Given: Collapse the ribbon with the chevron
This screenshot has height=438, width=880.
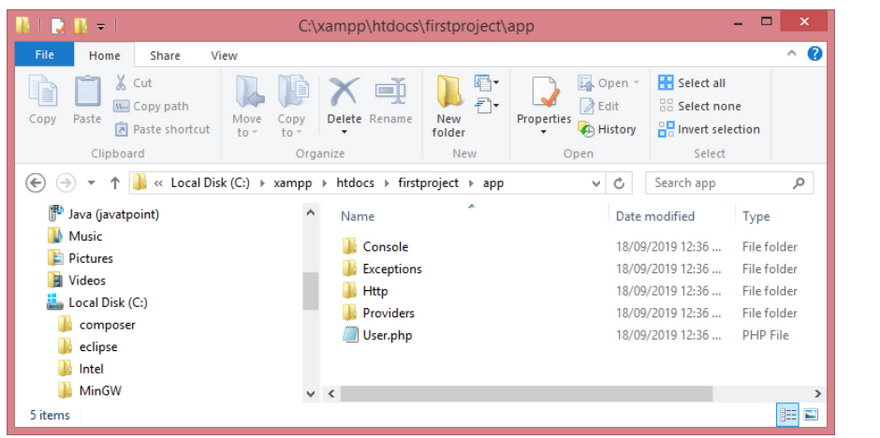Looking at the screenshot, I should pos(791,55).
